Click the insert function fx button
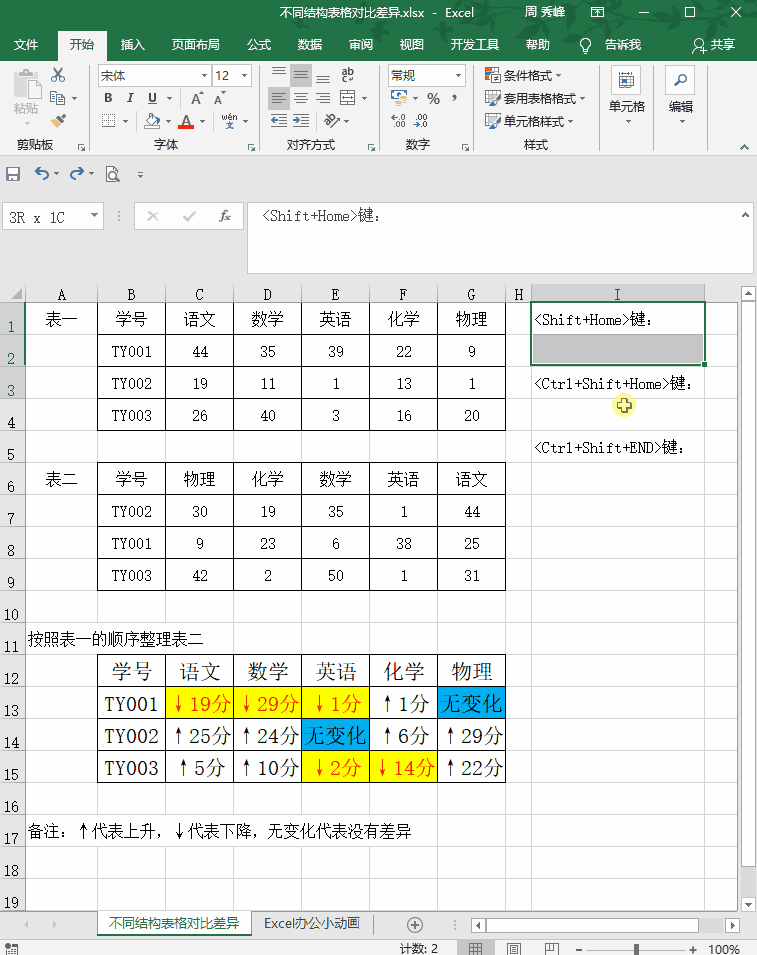The width and height of the screenshot is (757, 955). click(x=225, y=216)
